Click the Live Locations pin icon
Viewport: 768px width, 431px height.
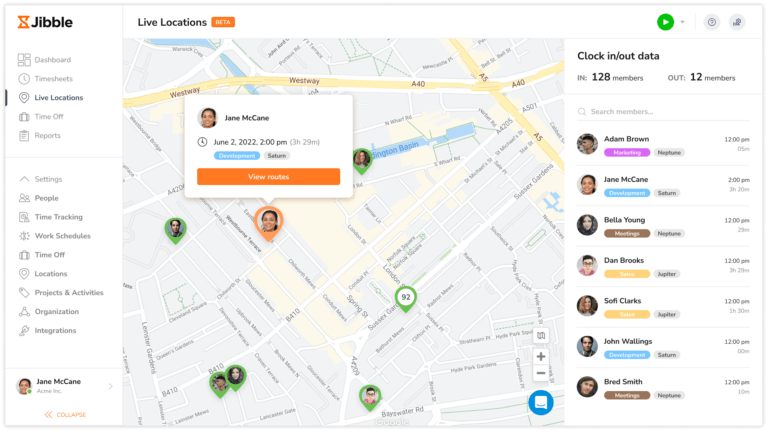coord(24,97)
